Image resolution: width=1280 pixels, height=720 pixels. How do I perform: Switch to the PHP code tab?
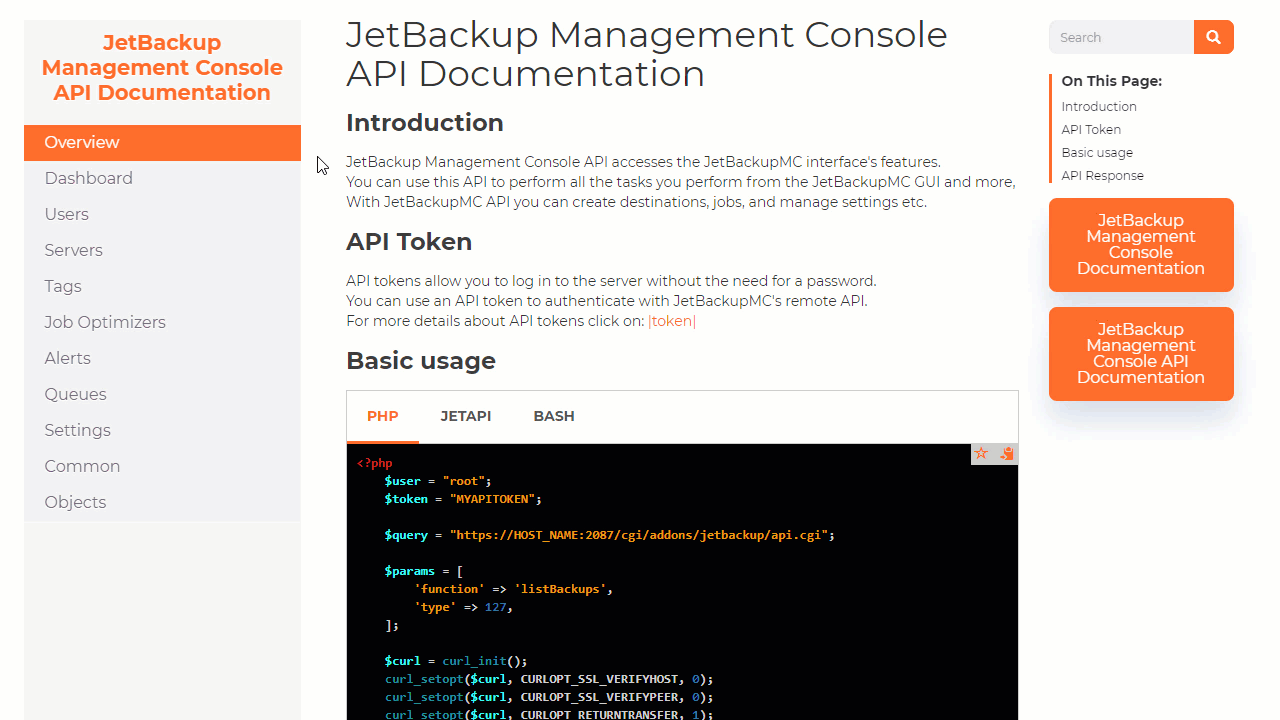[x=383, y=417]
